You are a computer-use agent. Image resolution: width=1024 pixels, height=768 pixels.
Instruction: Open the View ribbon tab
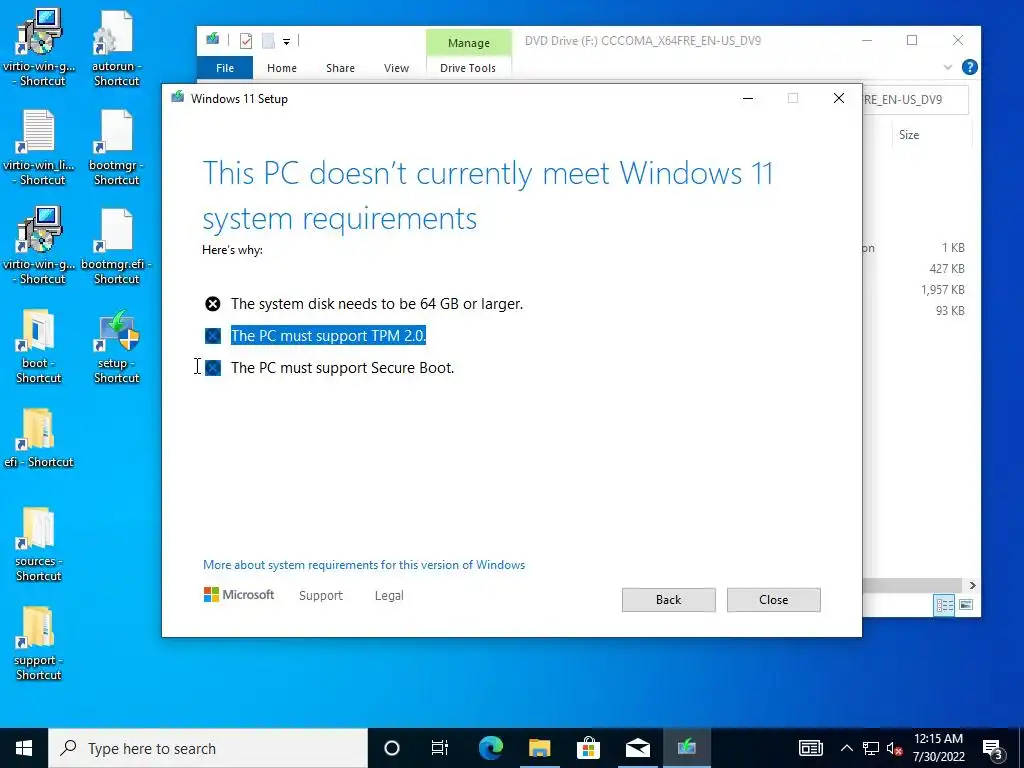396,68
